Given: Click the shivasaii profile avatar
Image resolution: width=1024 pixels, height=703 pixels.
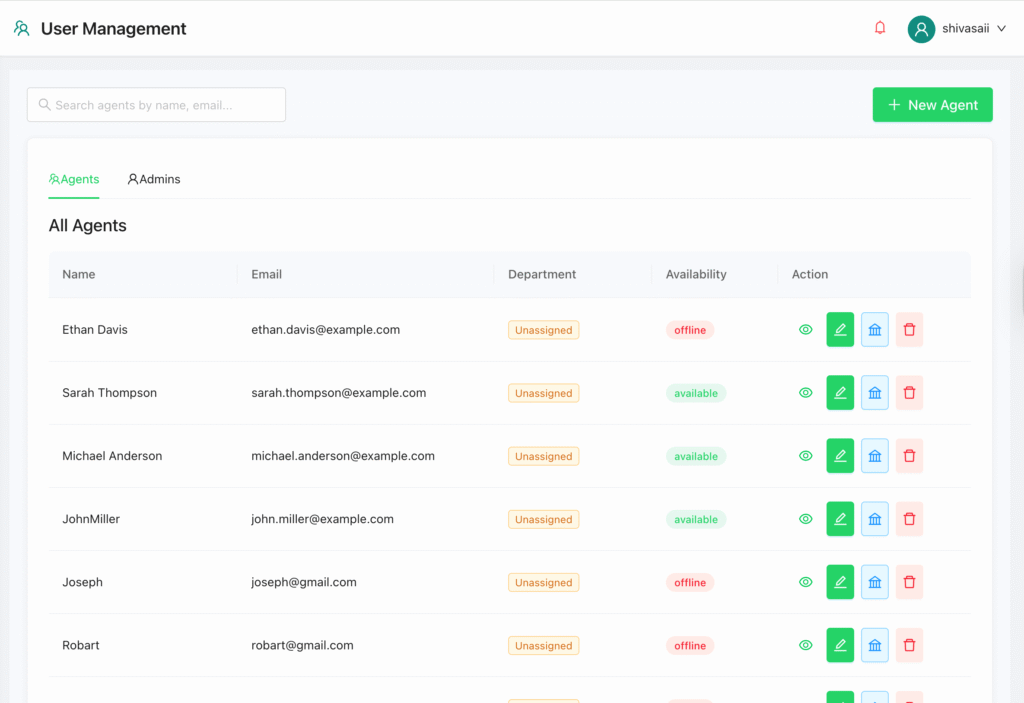Looking at the screenshot, I should (x=921, y=28).
